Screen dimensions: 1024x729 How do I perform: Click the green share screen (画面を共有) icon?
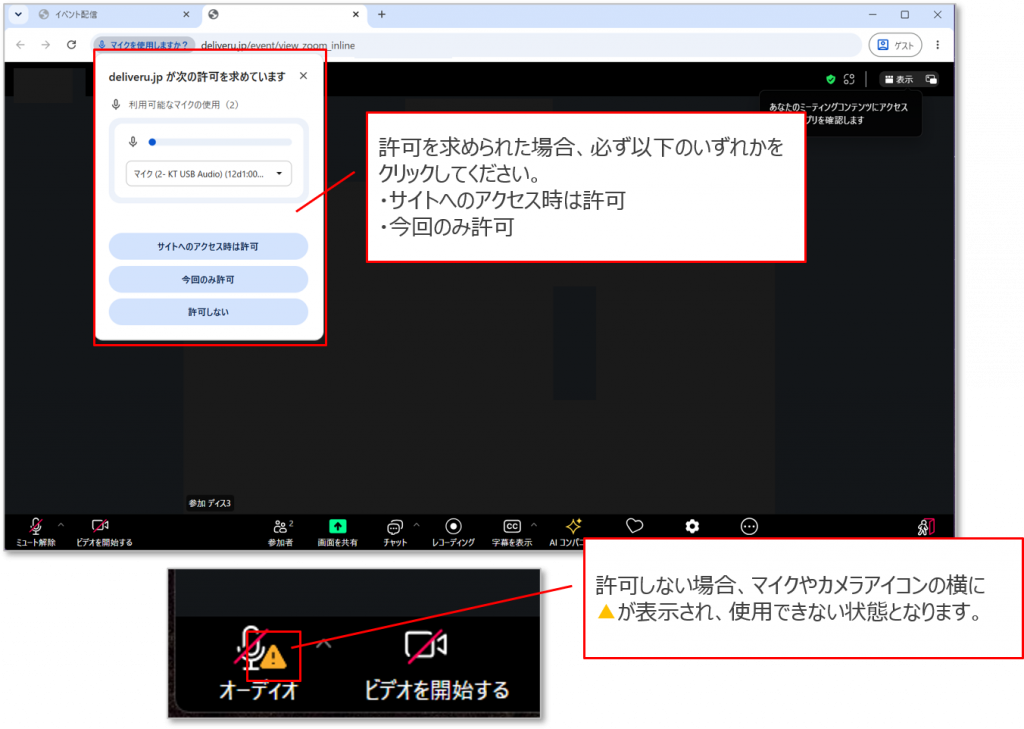coord(338,526)
